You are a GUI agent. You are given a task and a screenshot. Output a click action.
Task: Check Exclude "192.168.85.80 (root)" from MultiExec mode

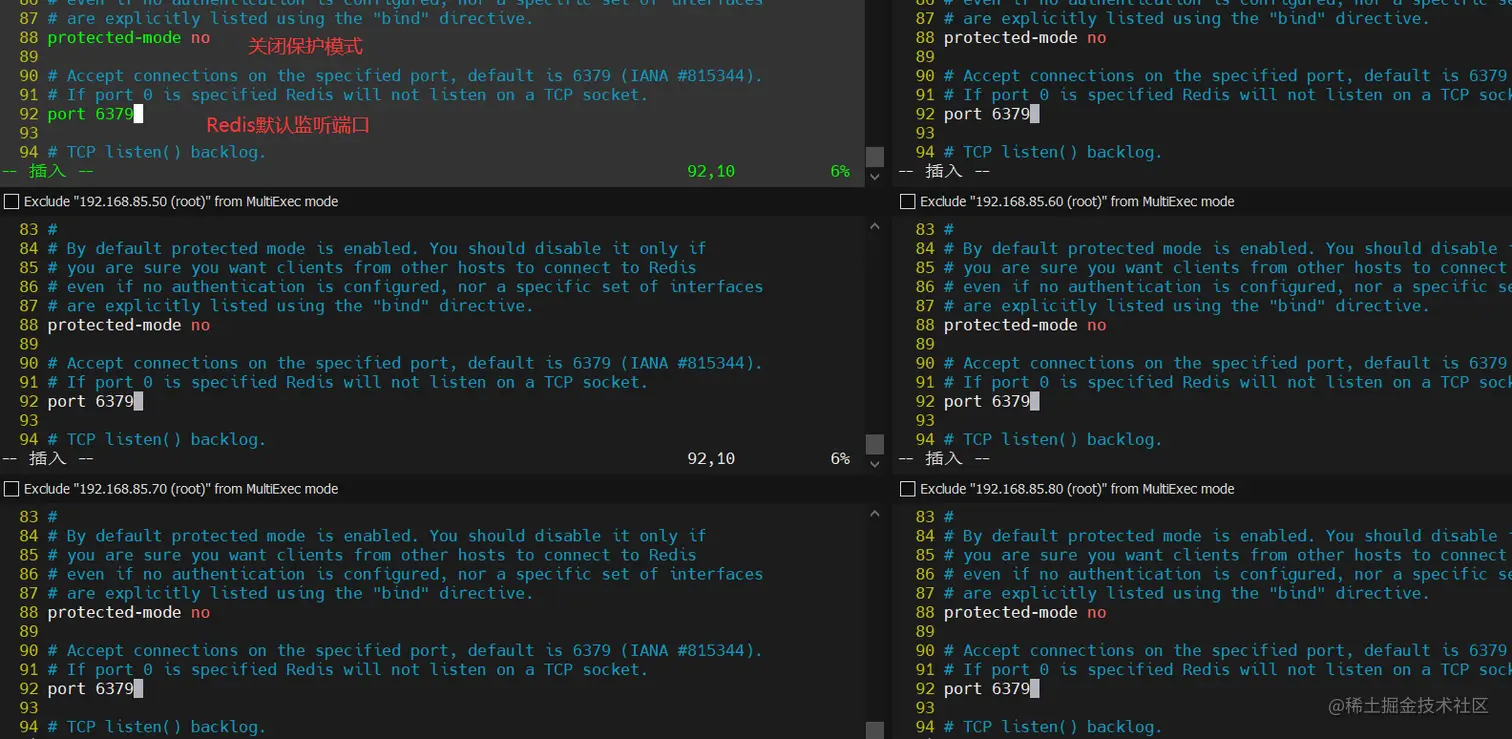908,489
